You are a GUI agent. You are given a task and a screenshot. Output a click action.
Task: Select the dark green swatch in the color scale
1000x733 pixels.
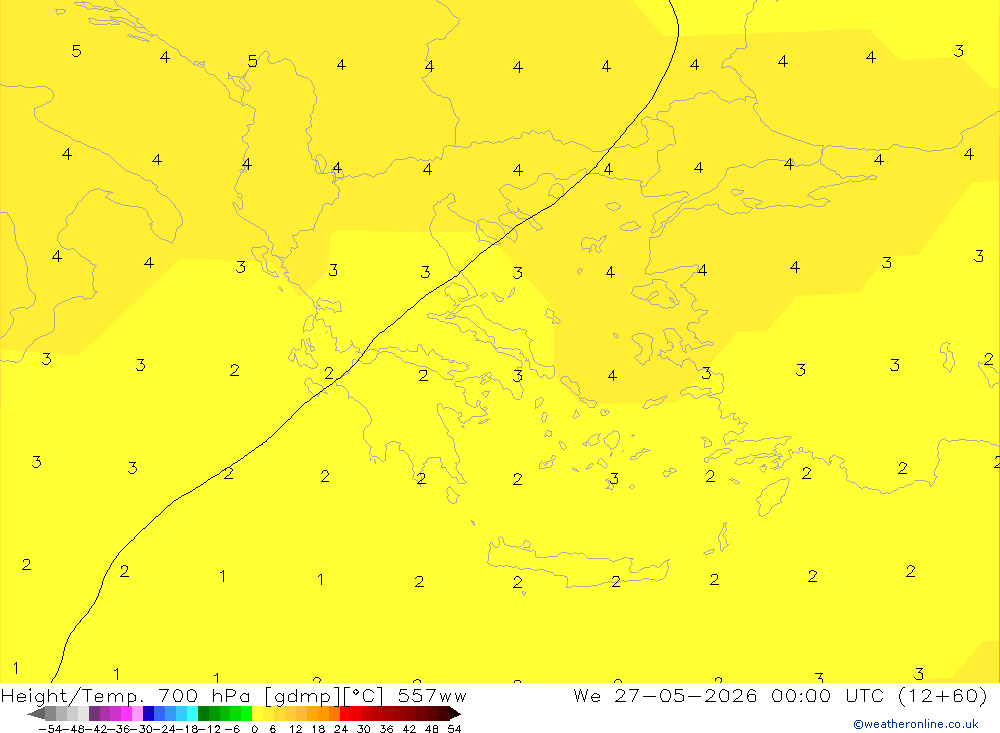coord(203,713)
